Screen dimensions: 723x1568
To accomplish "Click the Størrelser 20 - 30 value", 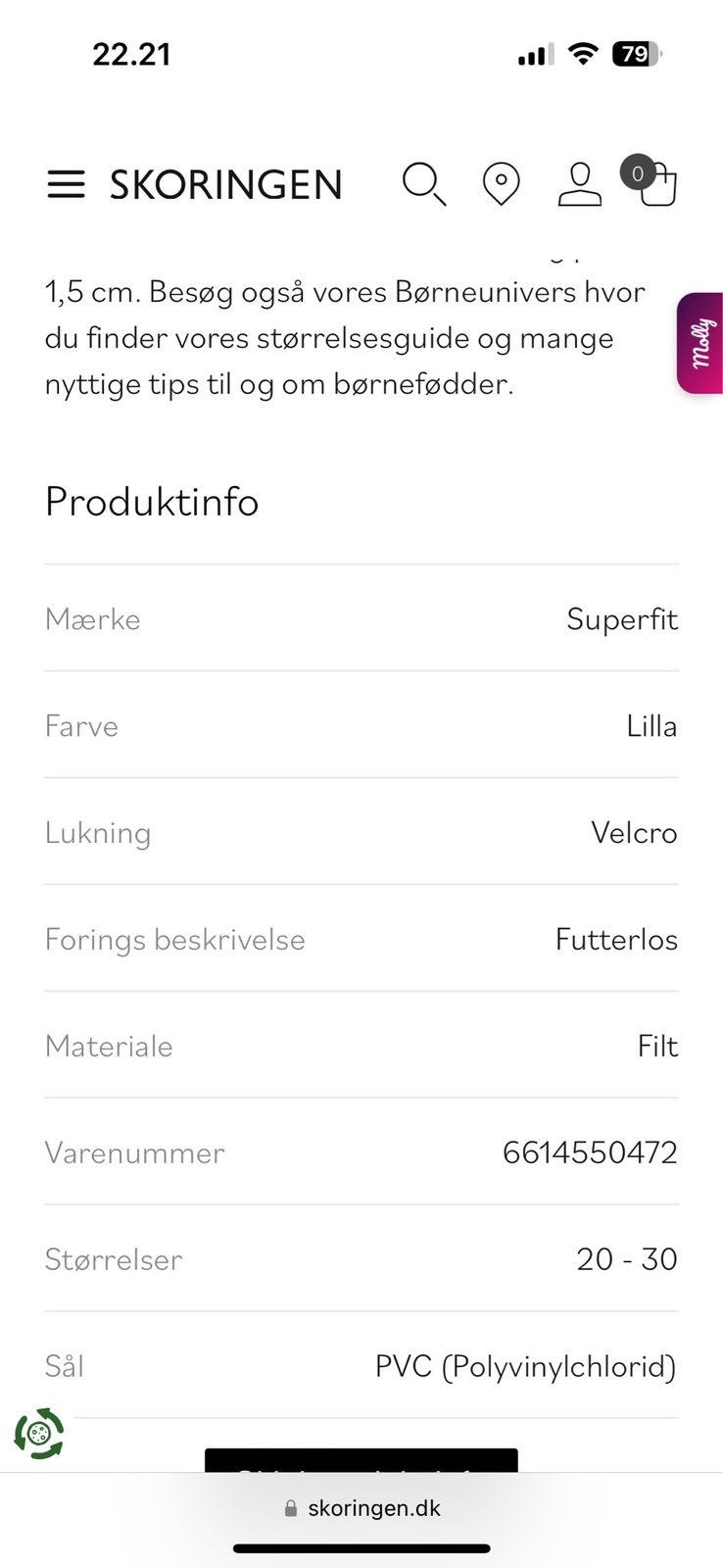I will (x=626, y=1259).
